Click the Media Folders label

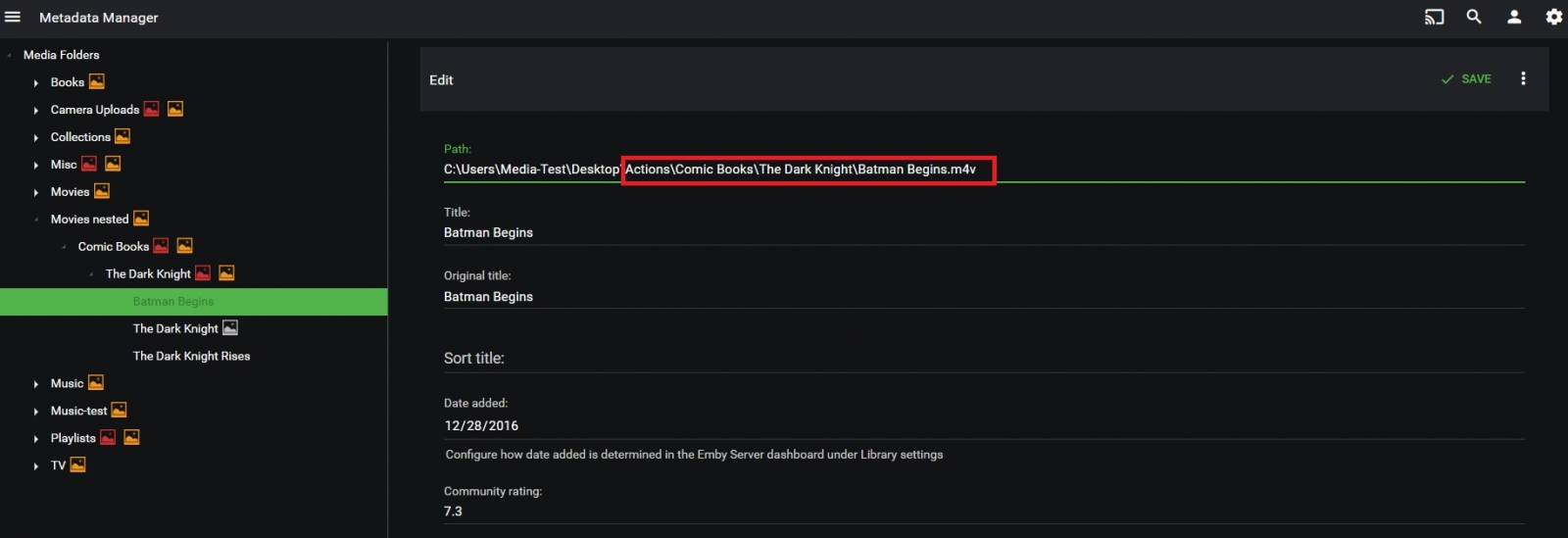point(61,55)
